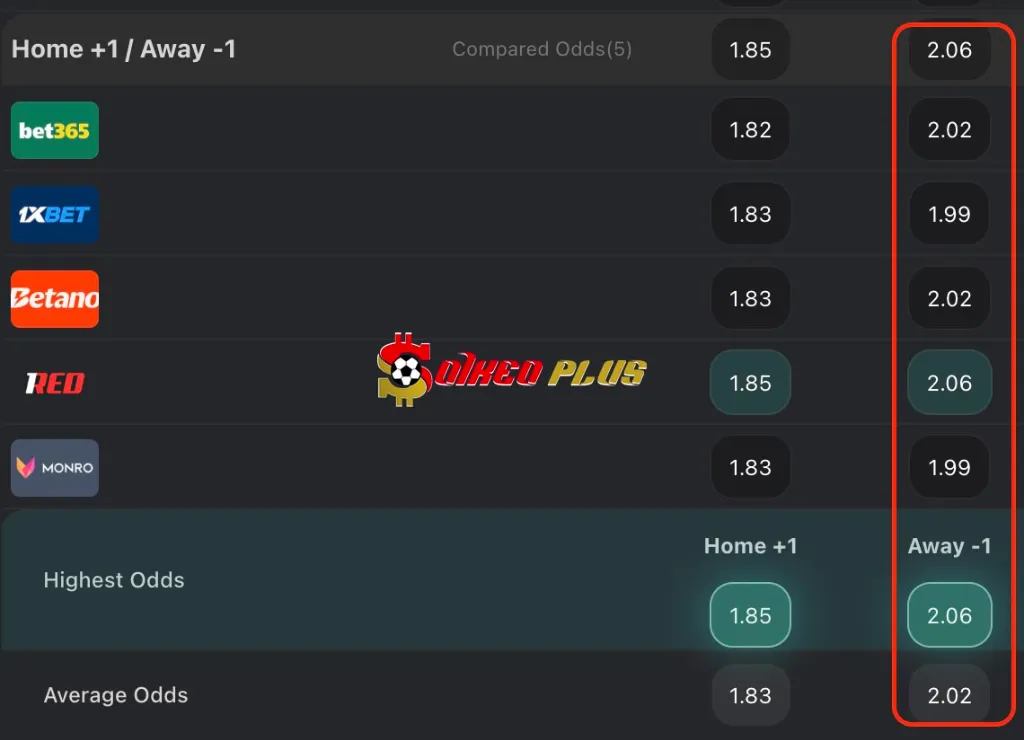
Task: Open the 1RED bookmaker logo
Action: tap(54, 383)
